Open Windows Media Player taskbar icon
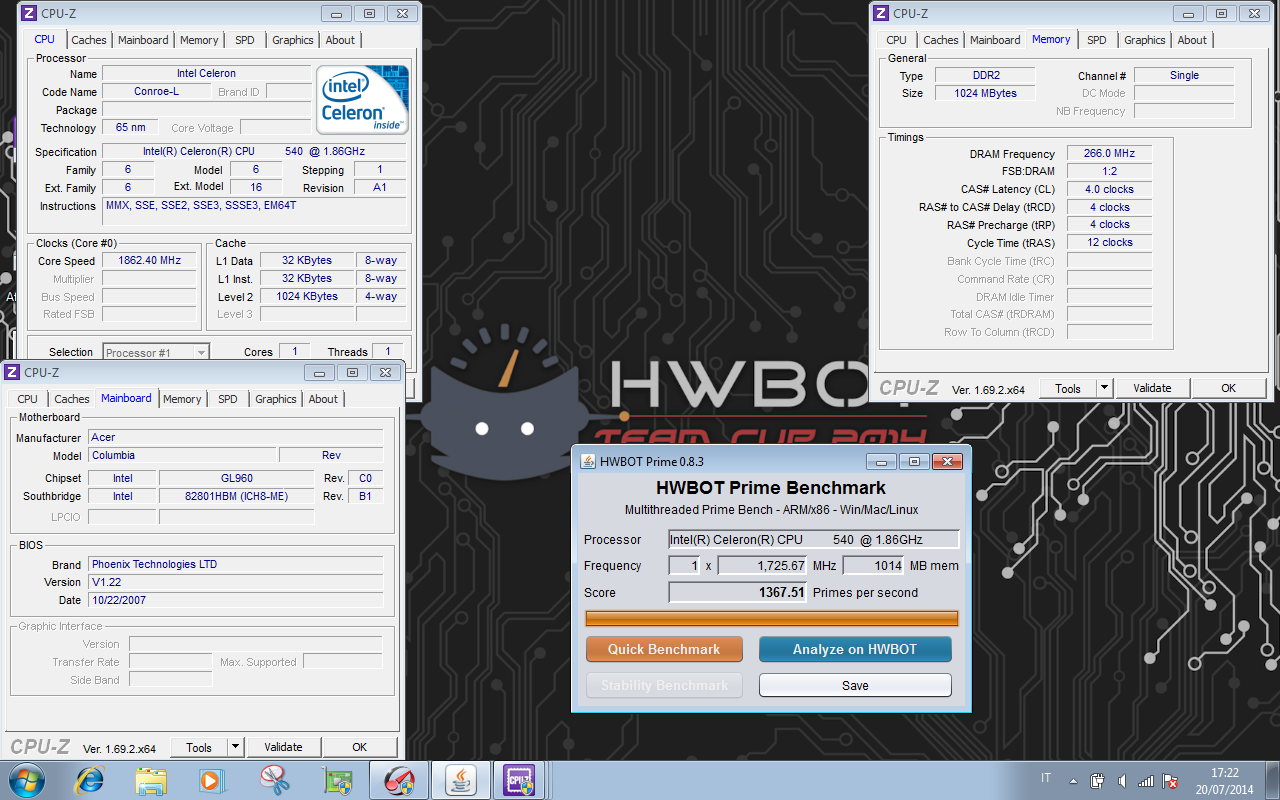1280x800 pixels. [x=212, y=779]
